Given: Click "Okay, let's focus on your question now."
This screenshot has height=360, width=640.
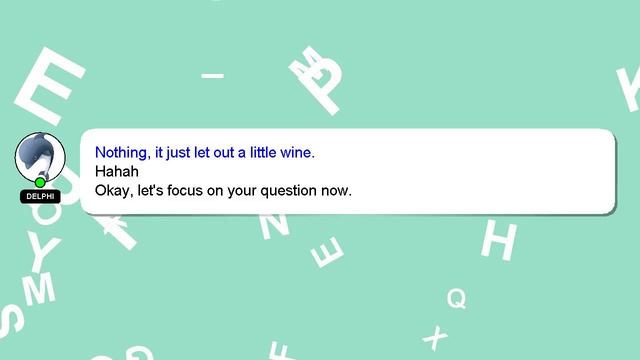Looking at the screenshot, I should click(x=223, y=191).
